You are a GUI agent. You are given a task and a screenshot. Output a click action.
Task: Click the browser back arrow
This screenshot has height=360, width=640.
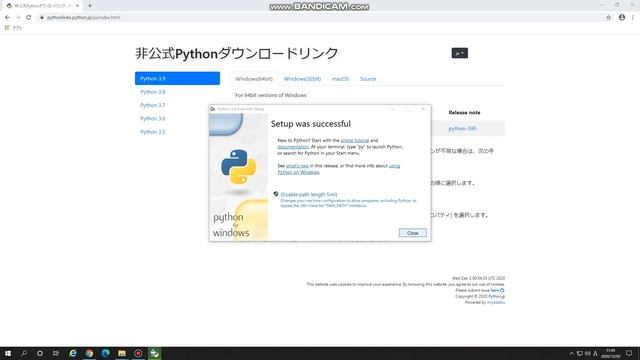pyautogui.click(x=7, y=18)
